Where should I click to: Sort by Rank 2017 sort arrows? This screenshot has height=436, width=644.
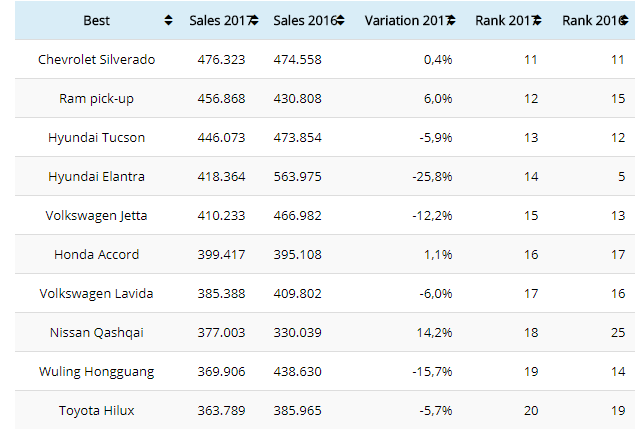[537, 20]
